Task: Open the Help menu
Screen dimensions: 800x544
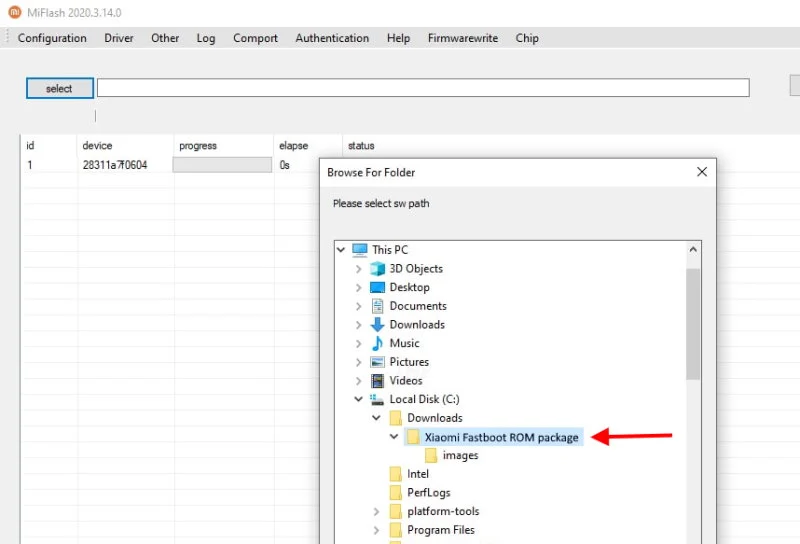Action: (x=398, y=38)
